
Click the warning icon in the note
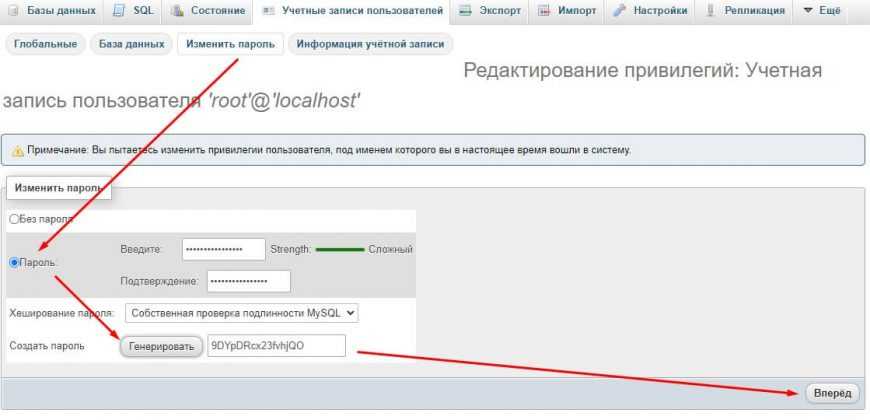(18, 150)
